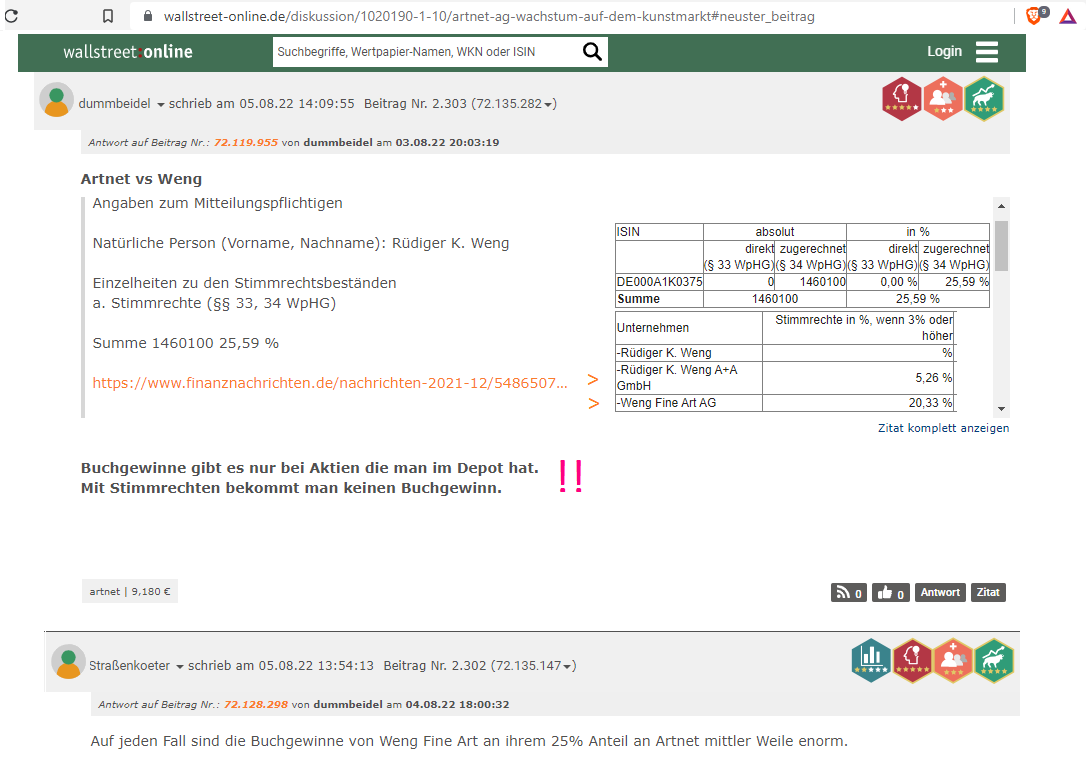The width and height of the screenshot is (1086, 768).
Task: Bookmark this page with the bookmark icon
Action: pyautogui.click(x=108, y=16)
